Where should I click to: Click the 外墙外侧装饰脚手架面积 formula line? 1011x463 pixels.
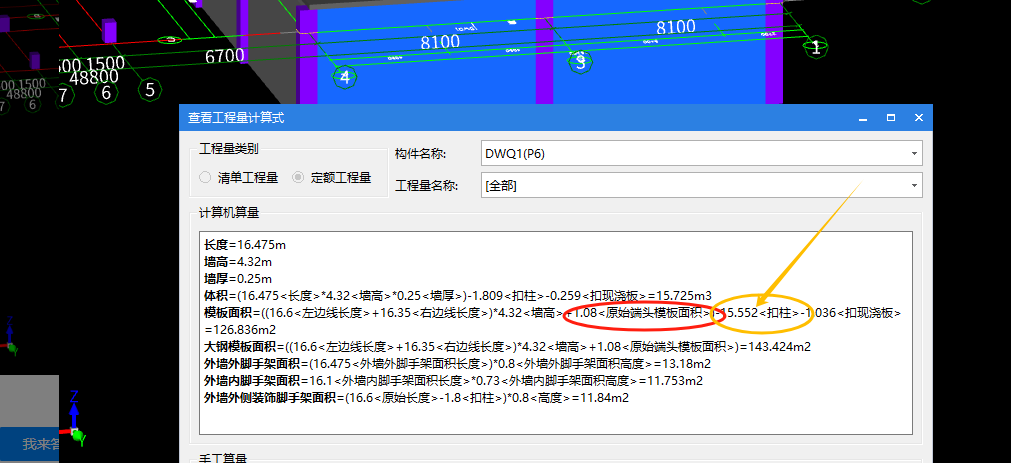417,398
